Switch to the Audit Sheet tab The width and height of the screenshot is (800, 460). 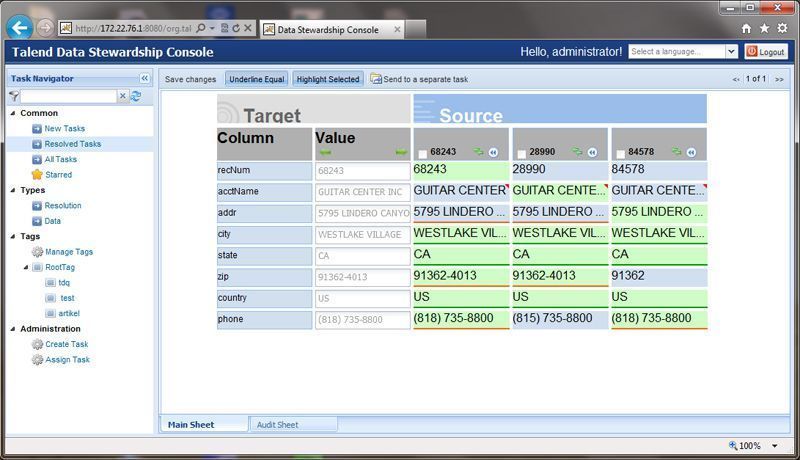pyautogui.click(x=293, y=424)
